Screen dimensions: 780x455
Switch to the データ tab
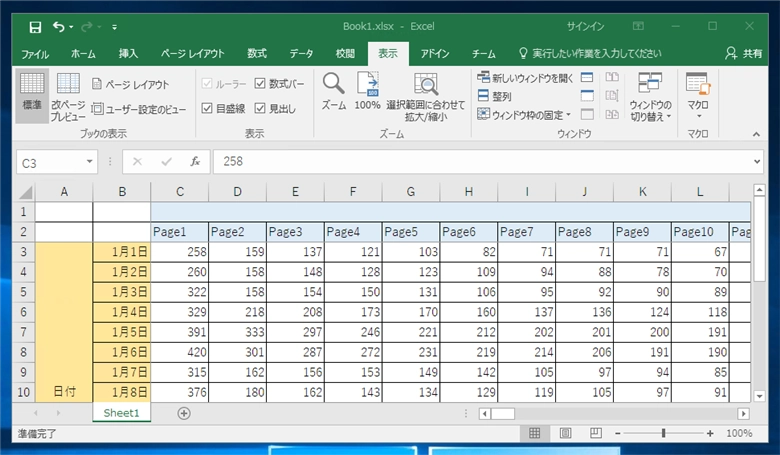pos(301,54)
